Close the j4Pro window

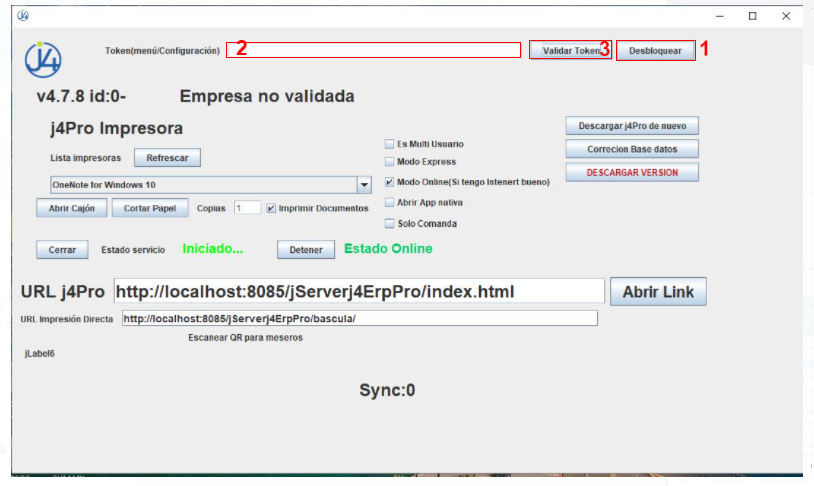(786, 16)
